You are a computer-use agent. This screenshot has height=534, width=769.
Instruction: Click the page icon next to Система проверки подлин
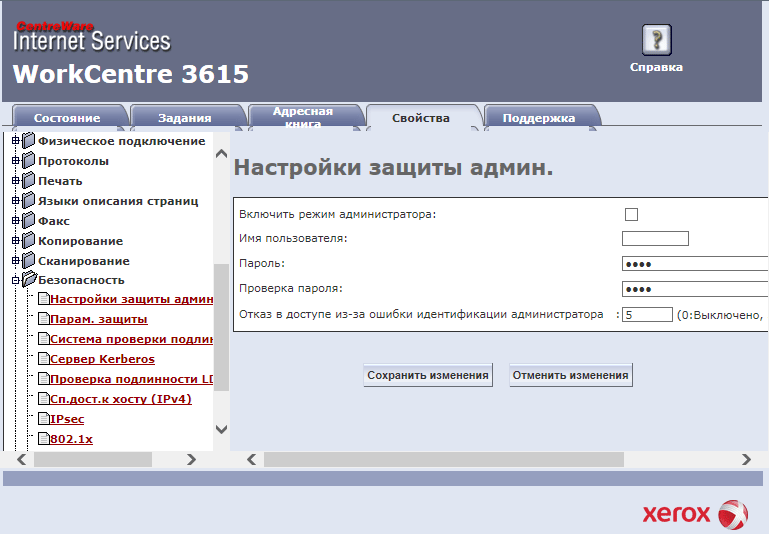[x=44, y=339]
